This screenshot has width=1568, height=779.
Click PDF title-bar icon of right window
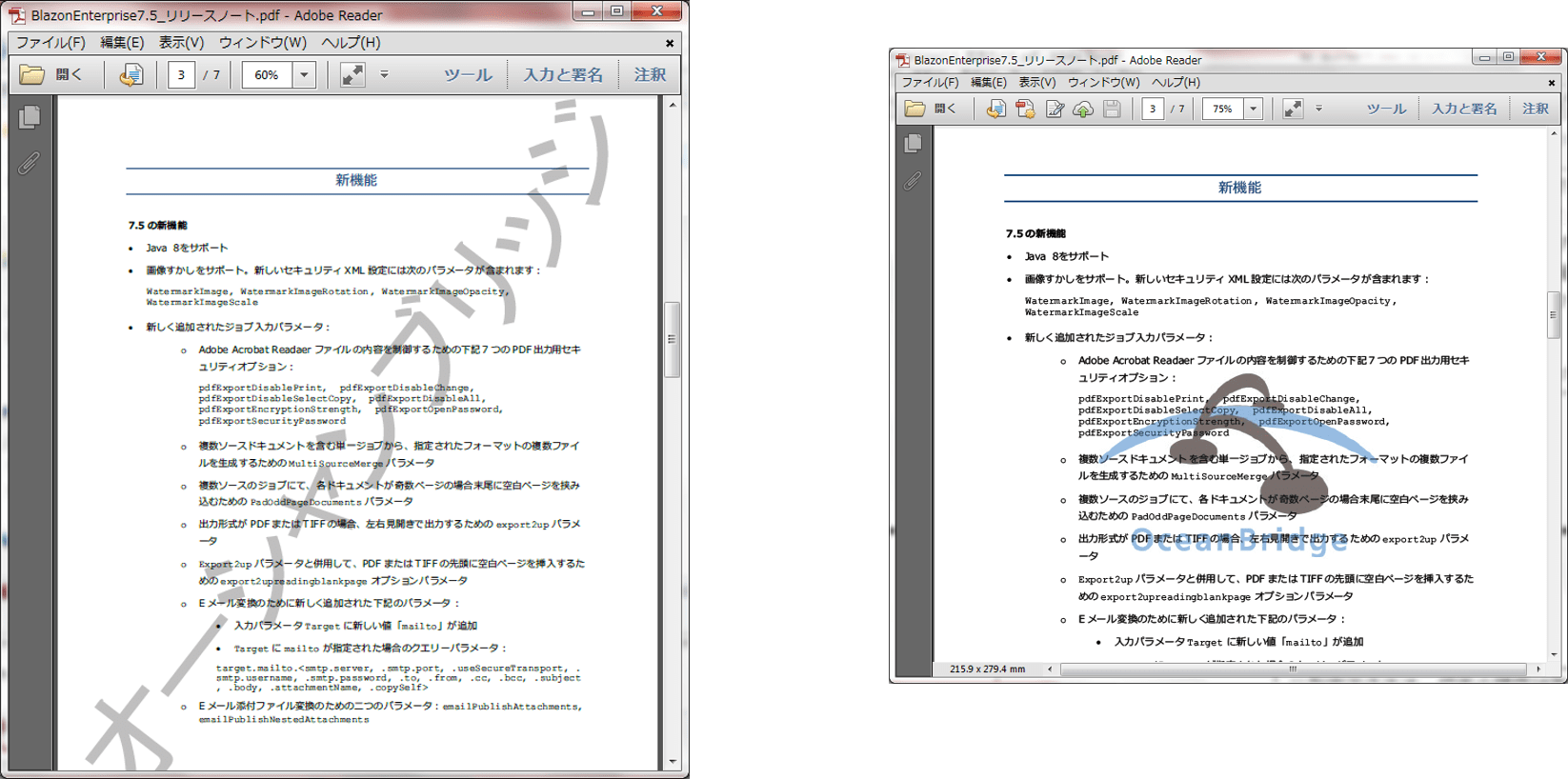click(x=903, y=60)
